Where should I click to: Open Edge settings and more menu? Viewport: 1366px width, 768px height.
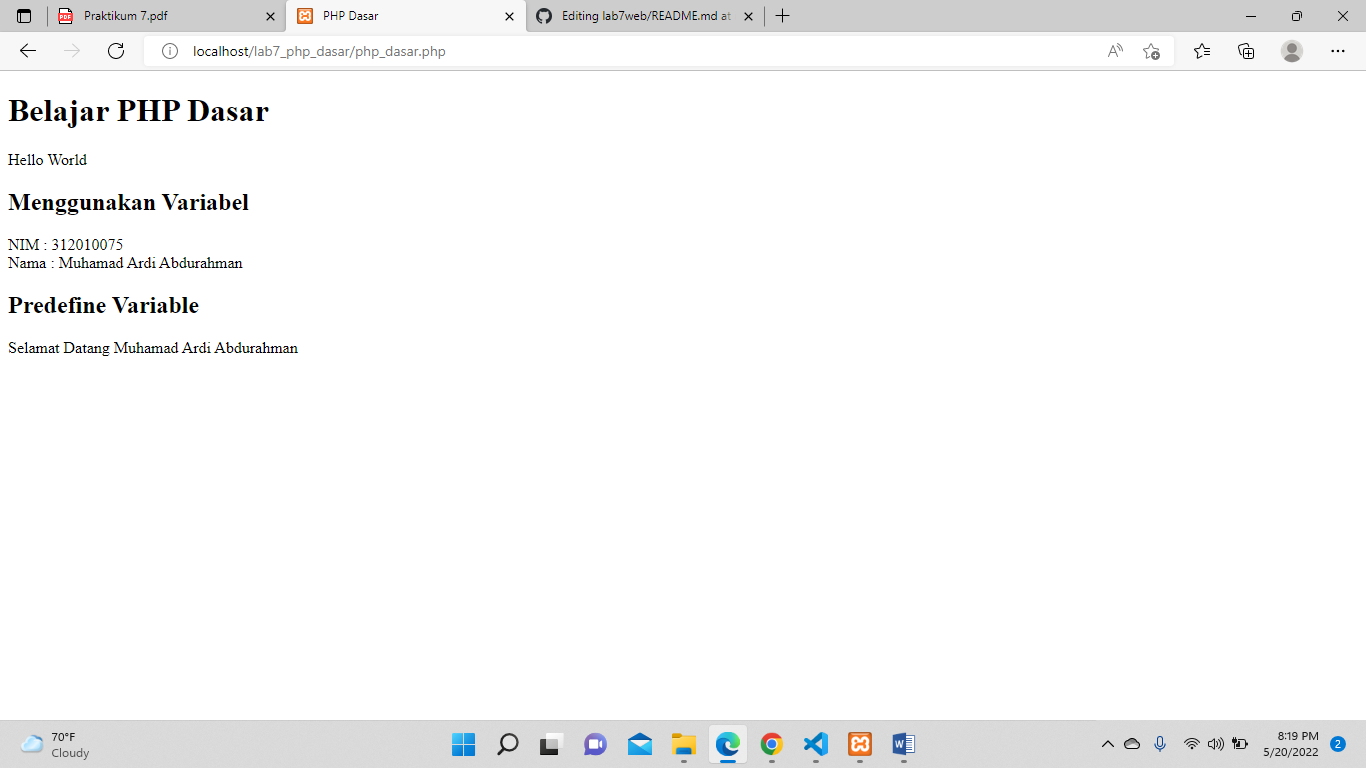[1338, 51]
